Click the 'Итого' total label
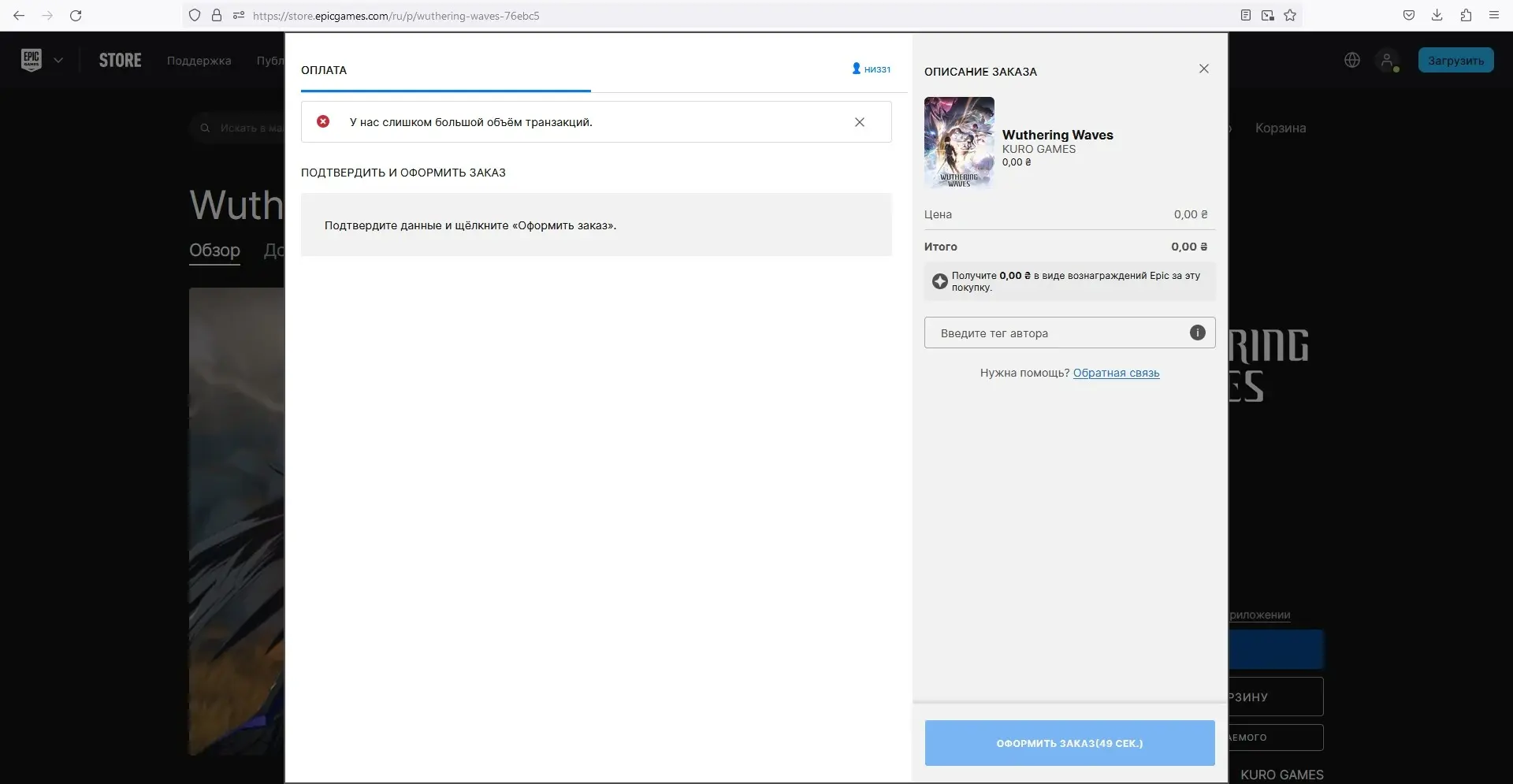Image resolution: width=1513 pixels, height=784 pixels. 941,247
